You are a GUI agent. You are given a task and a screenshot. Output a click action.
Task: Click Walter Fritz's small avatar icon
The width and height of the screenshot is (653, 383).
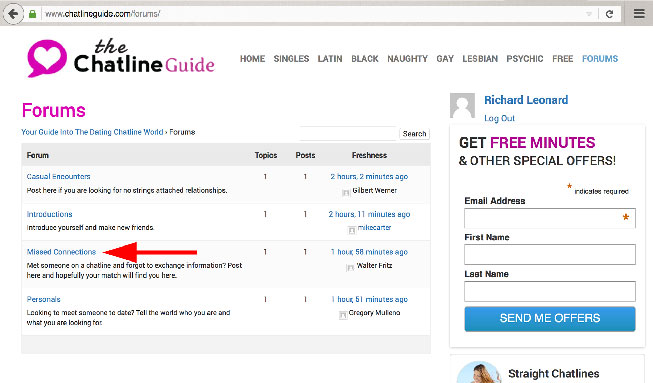point(350,268)
